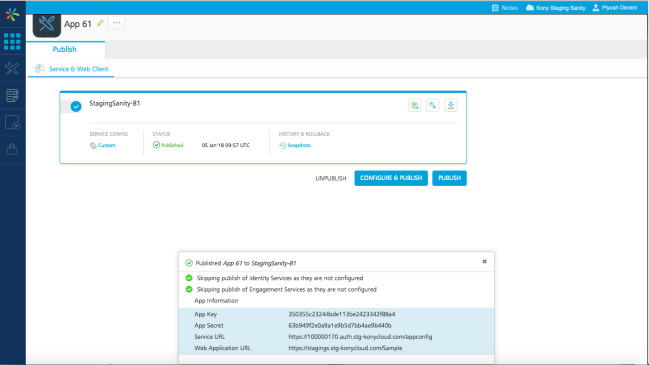
Task: Click the Web Application URL value
Action: pos(345,348)
